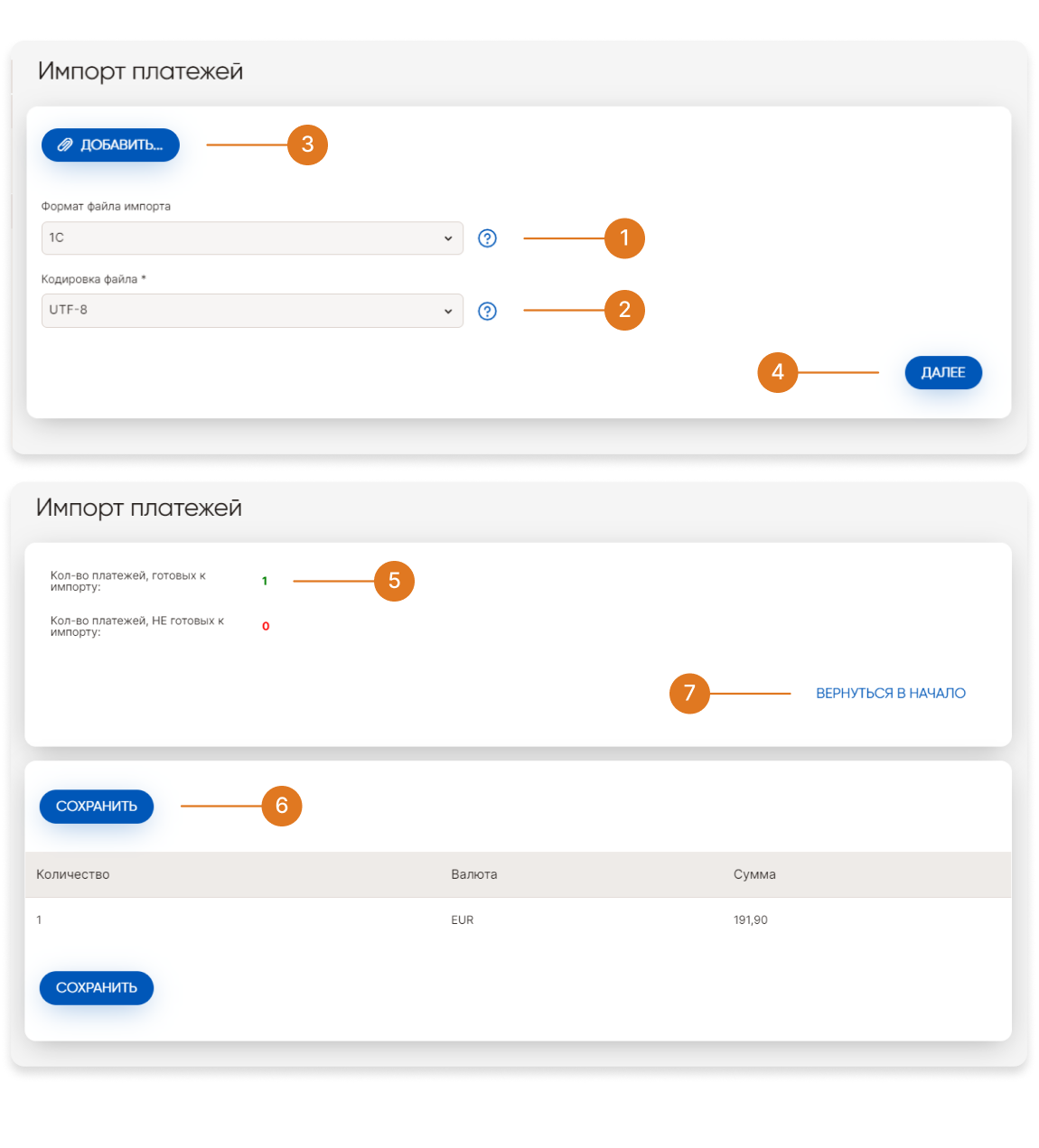Click the orange callout marker number 1
The image size is (1039, 1148).
(x=624, y=238)
